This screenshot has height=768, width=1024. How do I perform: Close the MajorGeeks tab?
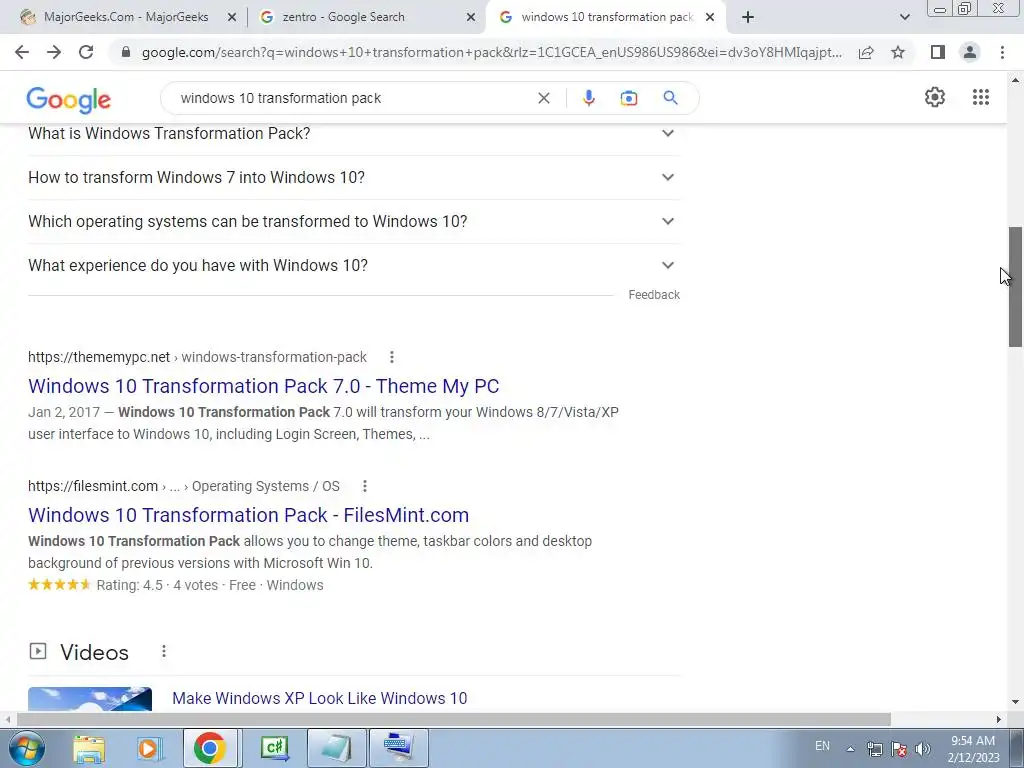pos(232,17)
